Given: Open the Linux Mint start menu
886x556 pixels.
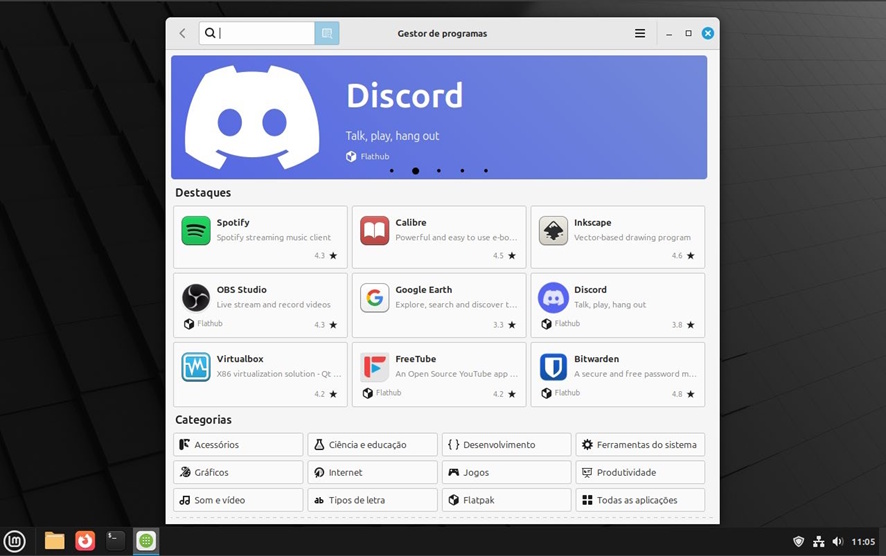Looking at the screenshot, I should [x=15, y=541].
